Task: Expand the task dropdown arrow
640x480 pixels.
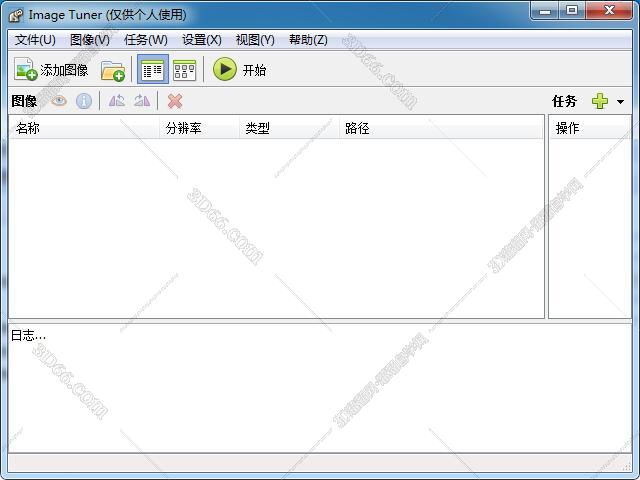Action: click(620, 102)
